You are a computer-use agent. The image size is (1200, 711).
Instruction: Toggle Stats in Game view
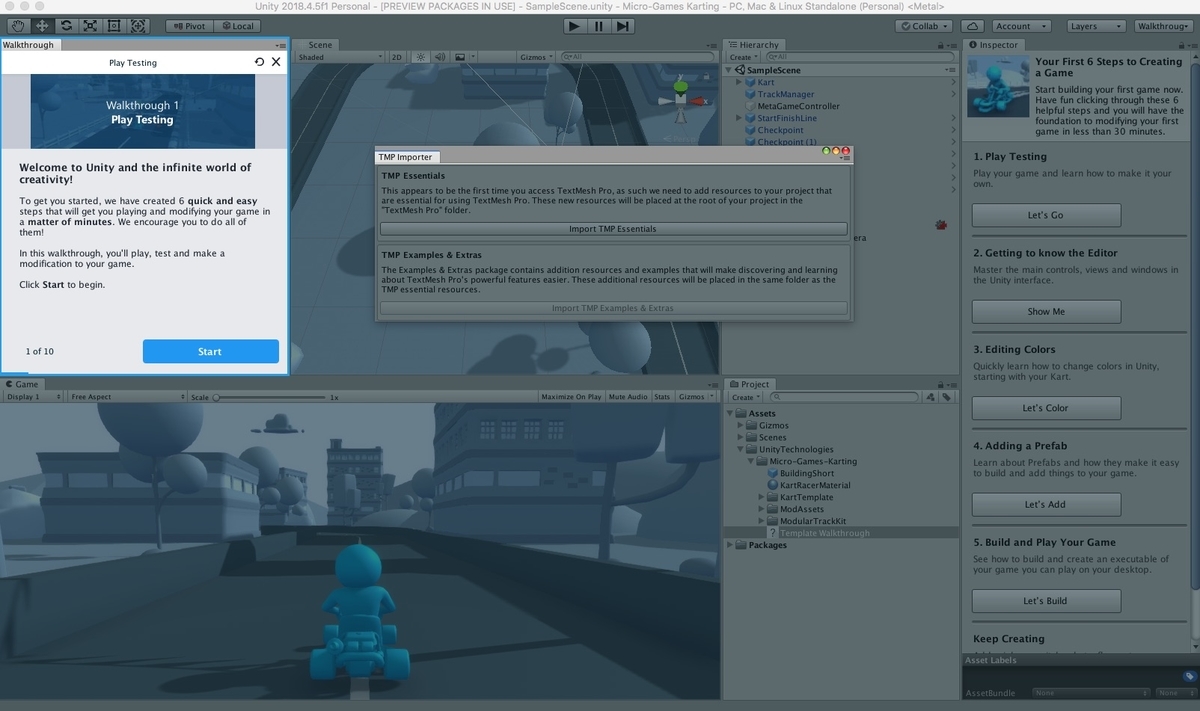click(x=662, y=397)
